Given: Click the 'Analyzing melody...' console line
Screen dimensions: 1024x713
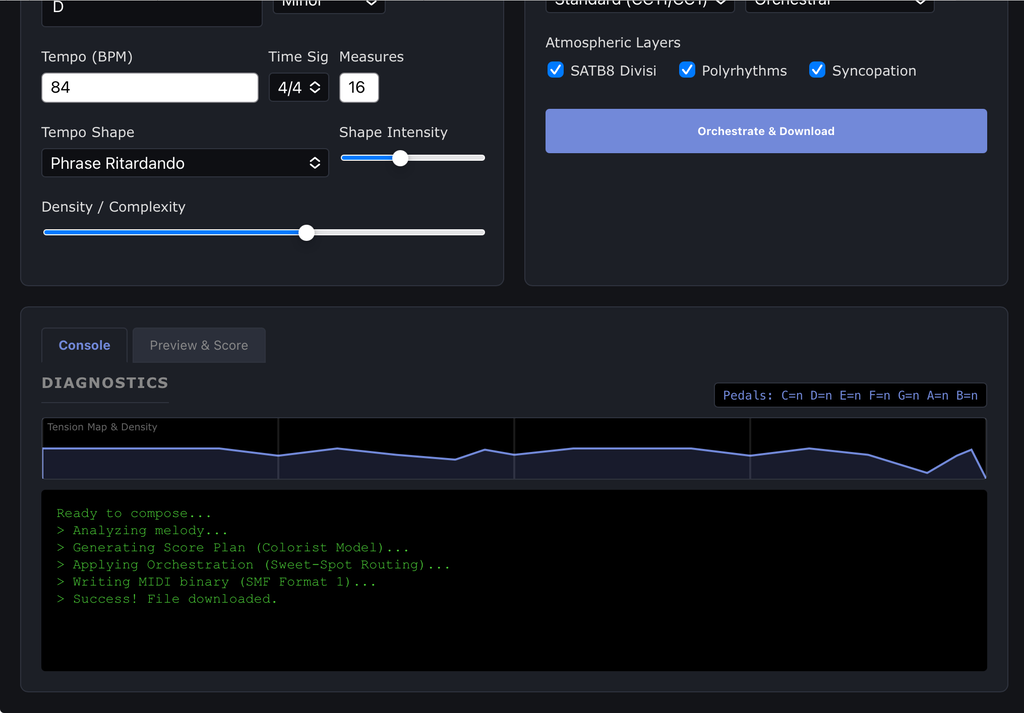Looking at the screenshot, I should 142,531.
